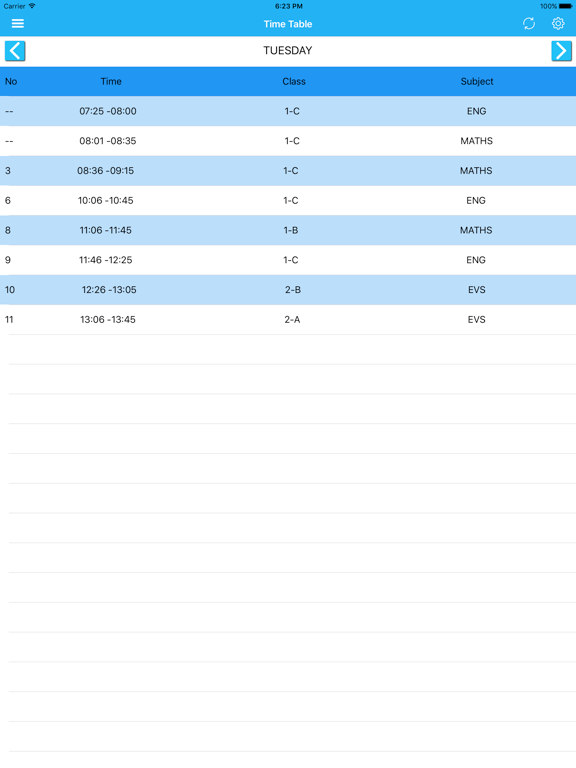
Task: Click class 1-C in period 9 row
Action: pos(290,260)
